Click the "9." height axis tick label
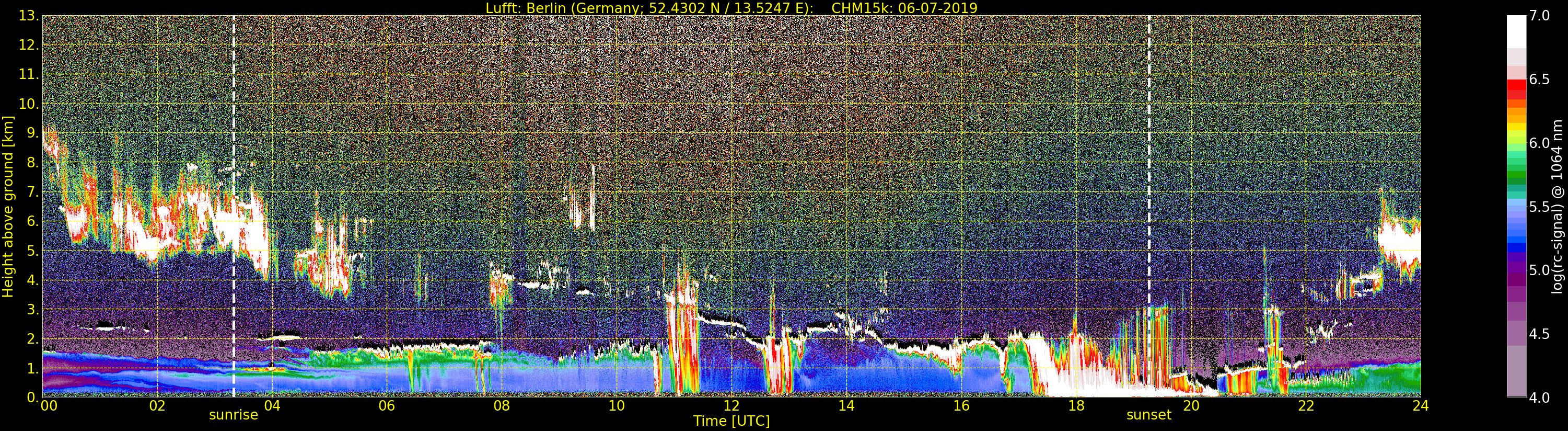This screenshot has height=431, width=1568. click(x=33, y=133)
